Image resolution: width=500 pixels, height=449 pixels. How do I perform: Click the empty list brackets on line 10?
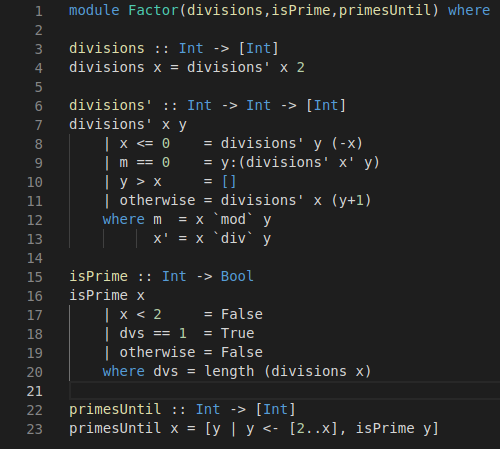[229, 182]
